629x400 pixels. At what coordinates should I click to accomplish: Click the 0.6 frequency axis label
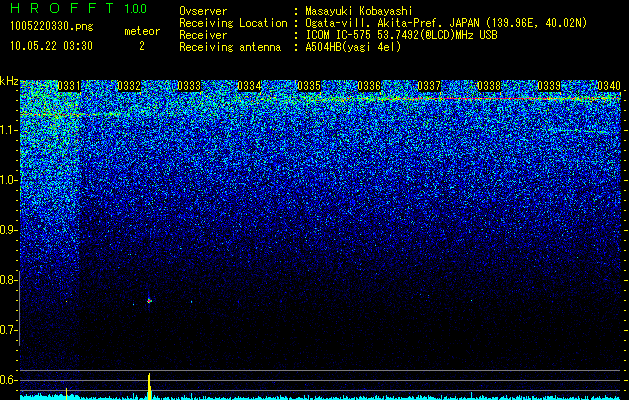(x=8, y=380)
